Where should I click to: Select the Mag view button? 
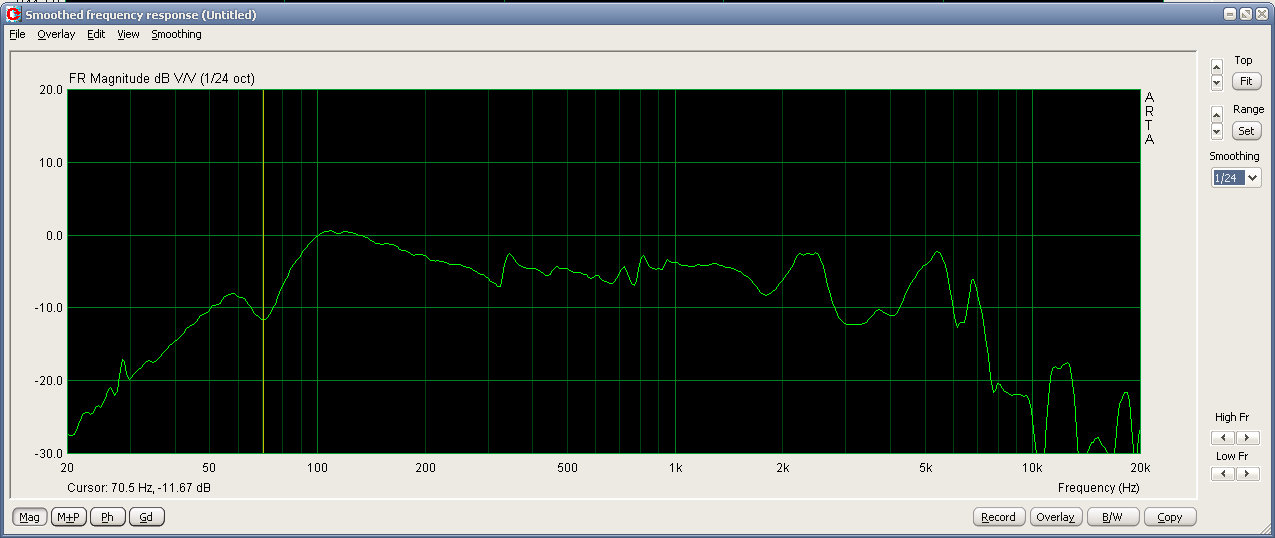29,516
